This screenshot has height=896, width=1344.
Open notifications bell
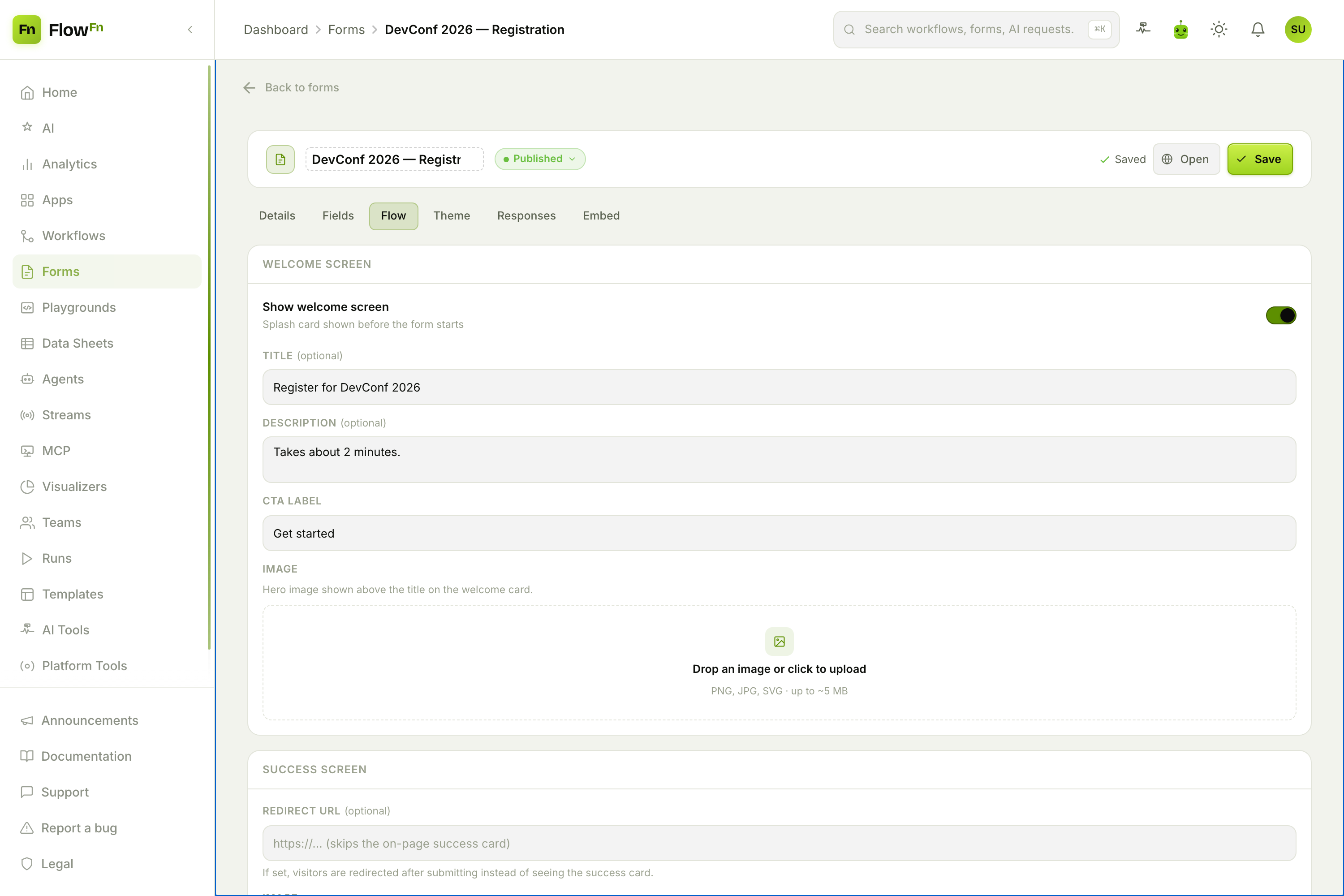[1258, 29]
